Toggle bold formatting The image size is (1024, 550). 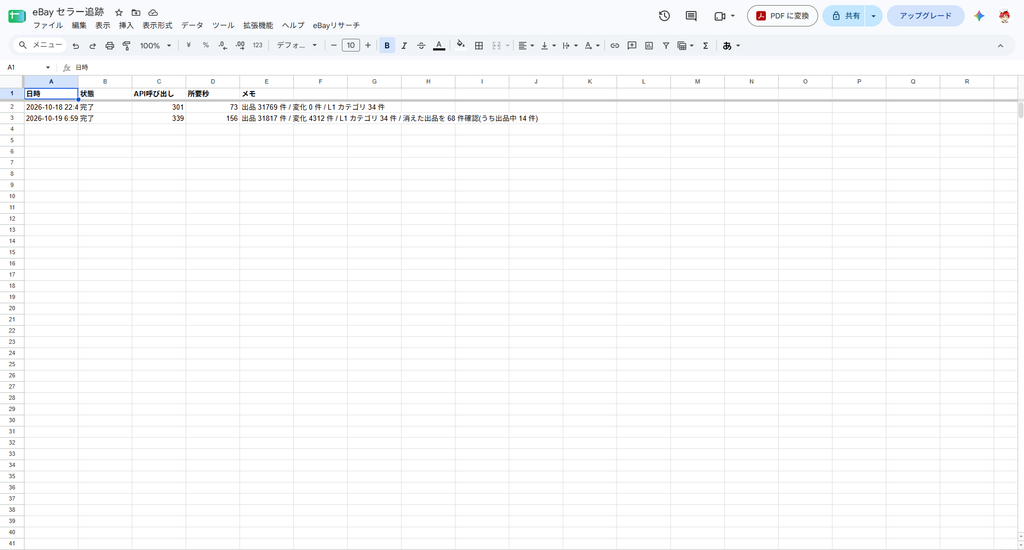(387, 46)
